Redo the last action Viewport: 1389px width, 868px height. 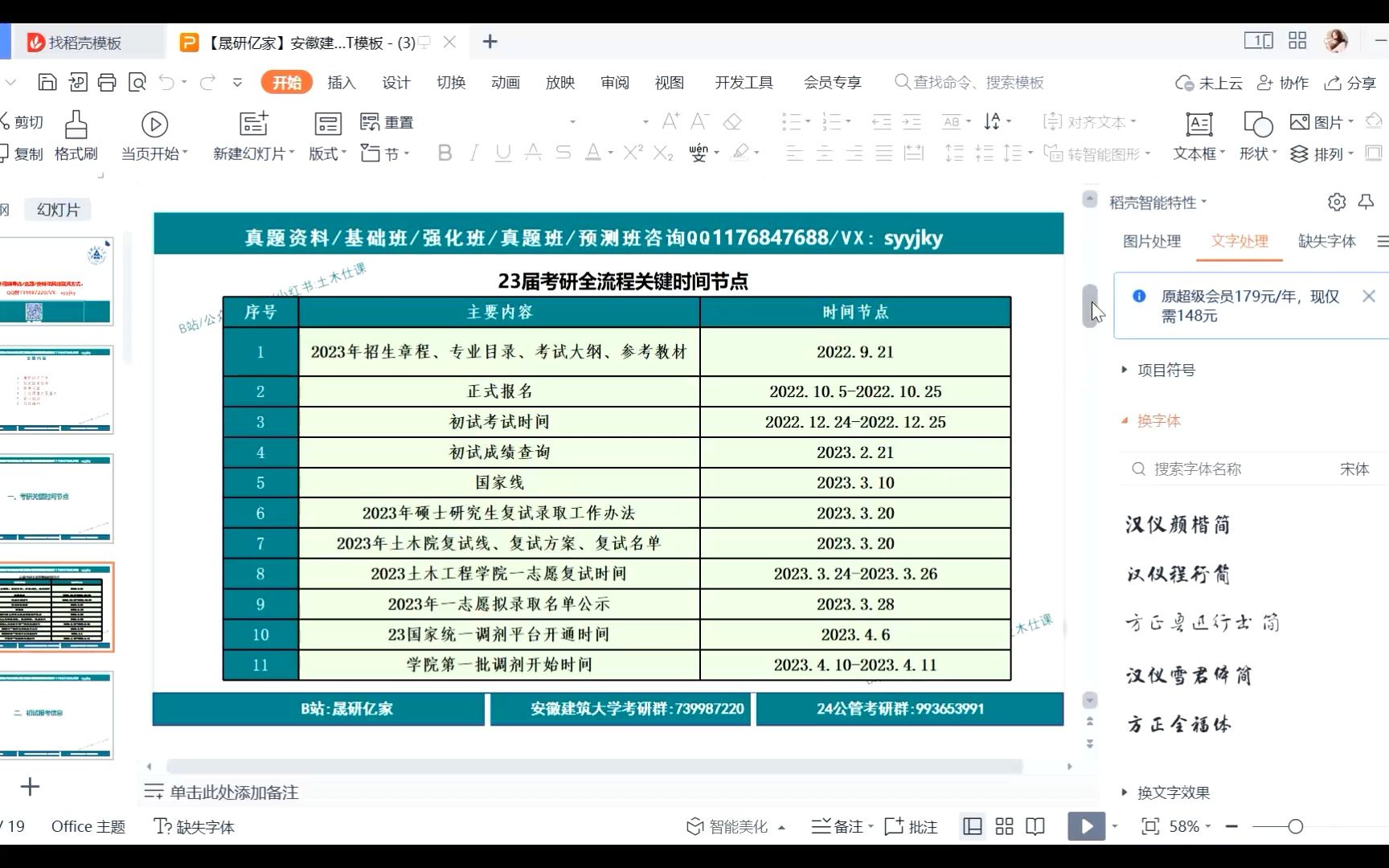(207, 82)
